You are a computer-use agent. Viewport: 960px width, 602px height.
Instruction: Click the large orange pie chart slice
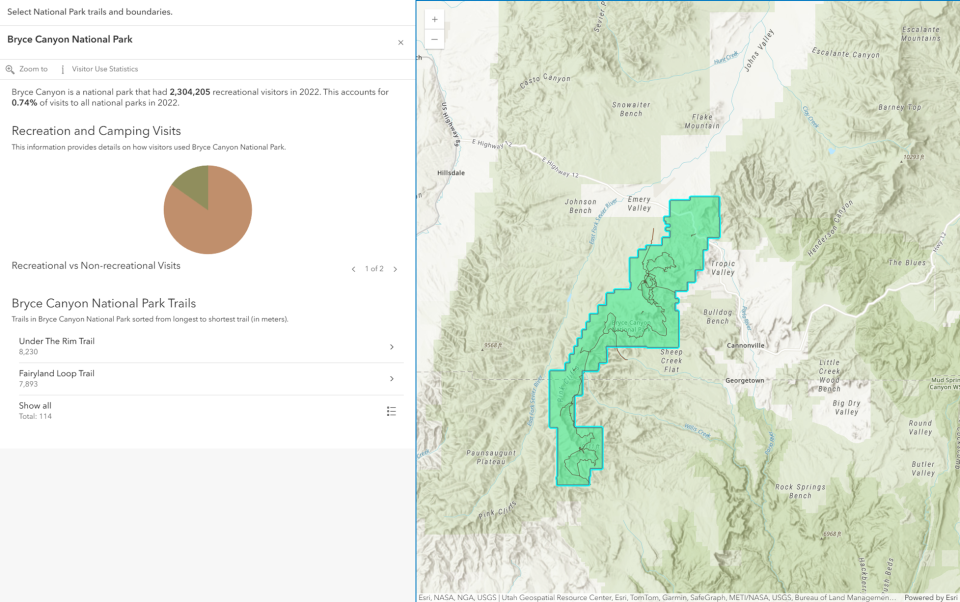click(x=210, y=222)
